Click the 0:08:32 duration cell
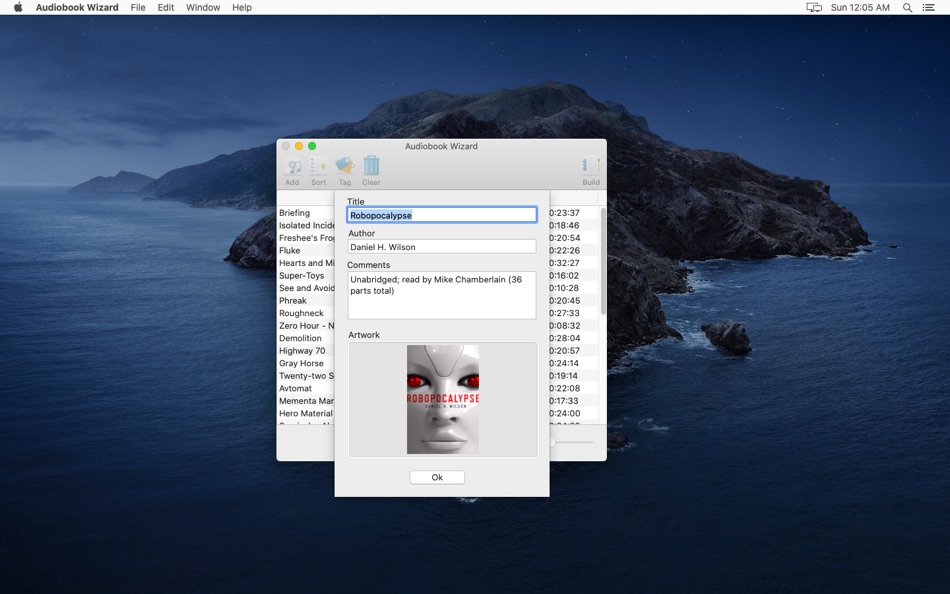Screen dimensions: 950x594 coord(564,325)
